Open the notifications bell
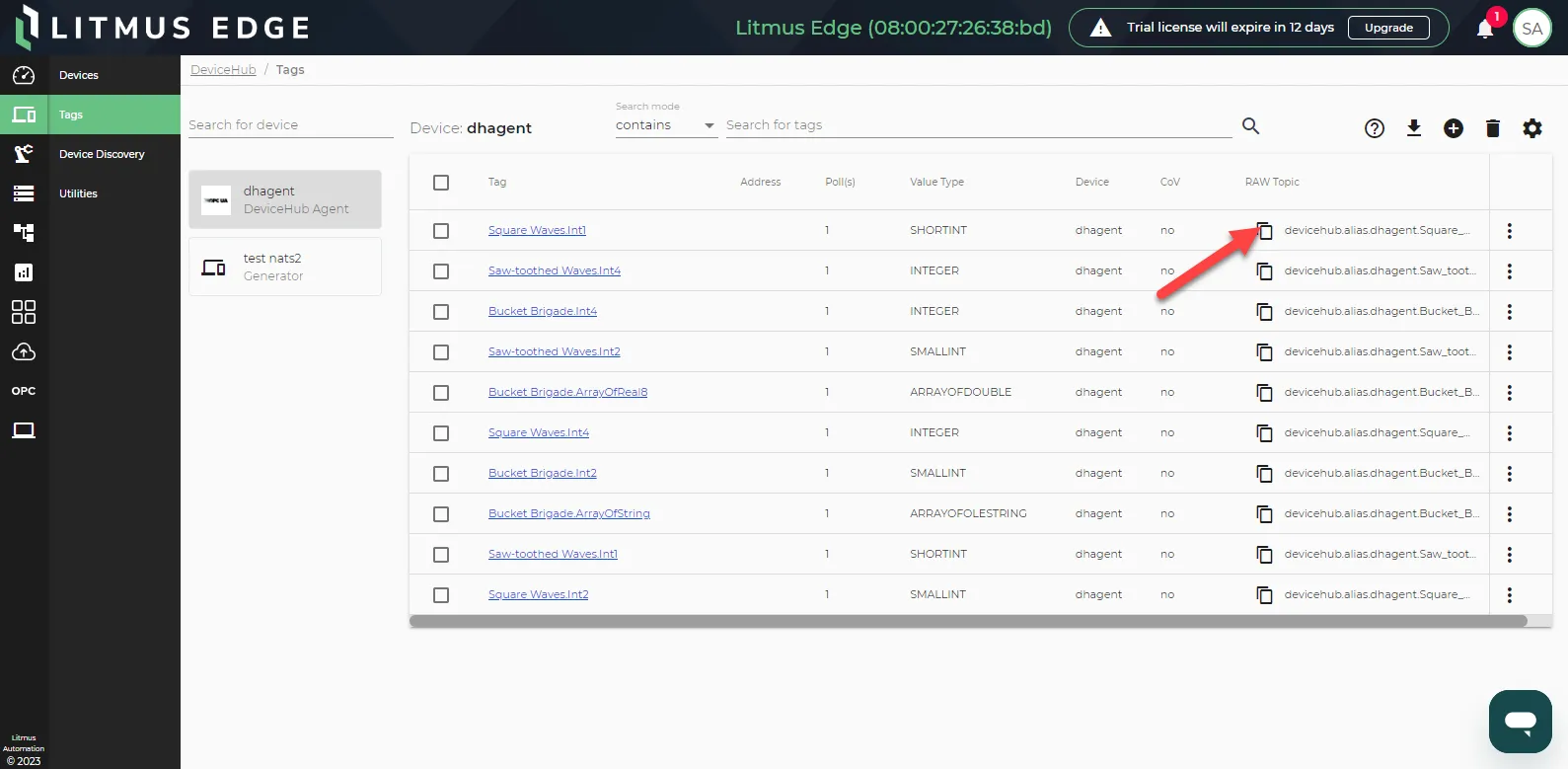The width and height of the screenshot is (1568, 769). click(x=1485, y=29)
